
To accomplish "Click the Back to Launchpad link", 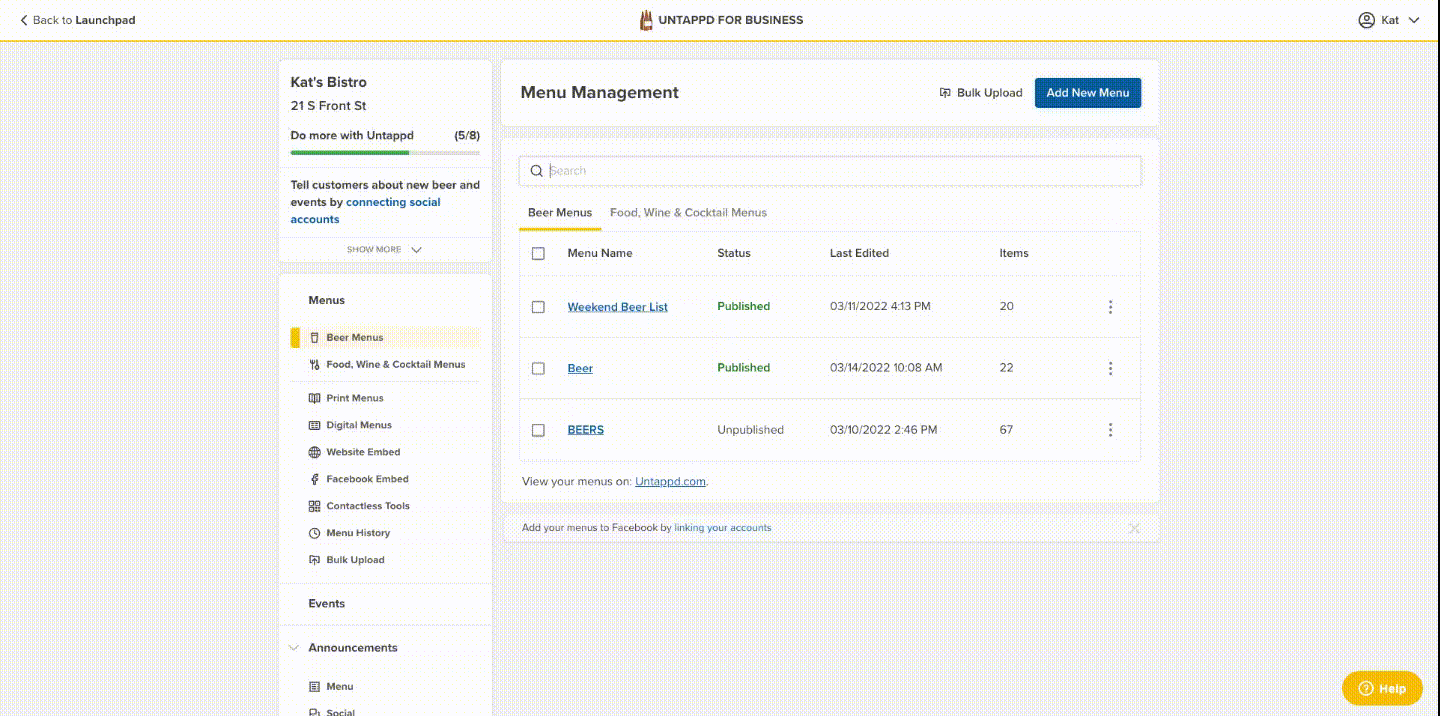I will 78,20.
